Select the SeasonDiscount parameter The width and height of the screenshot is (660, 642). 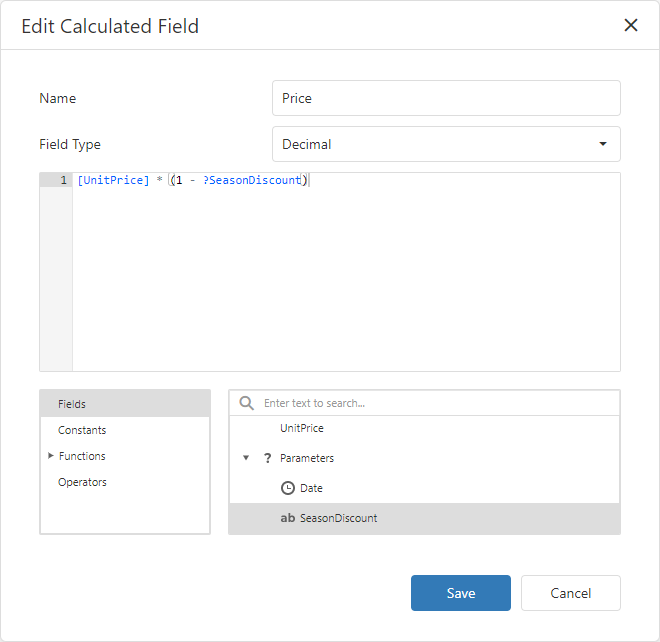pos(424,518)
